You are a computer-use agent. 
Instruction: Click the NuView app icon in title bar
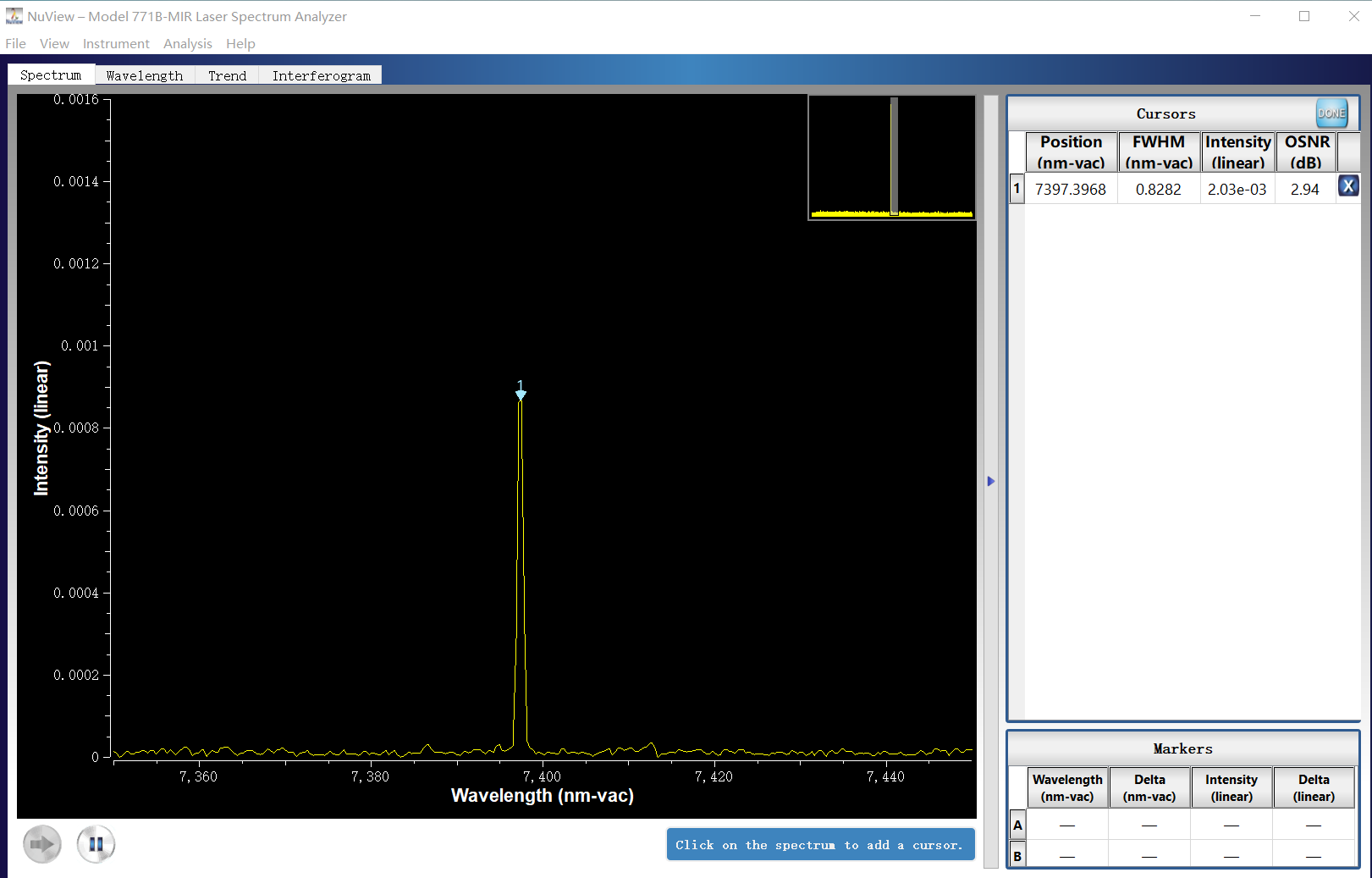[x=14, y=16]
